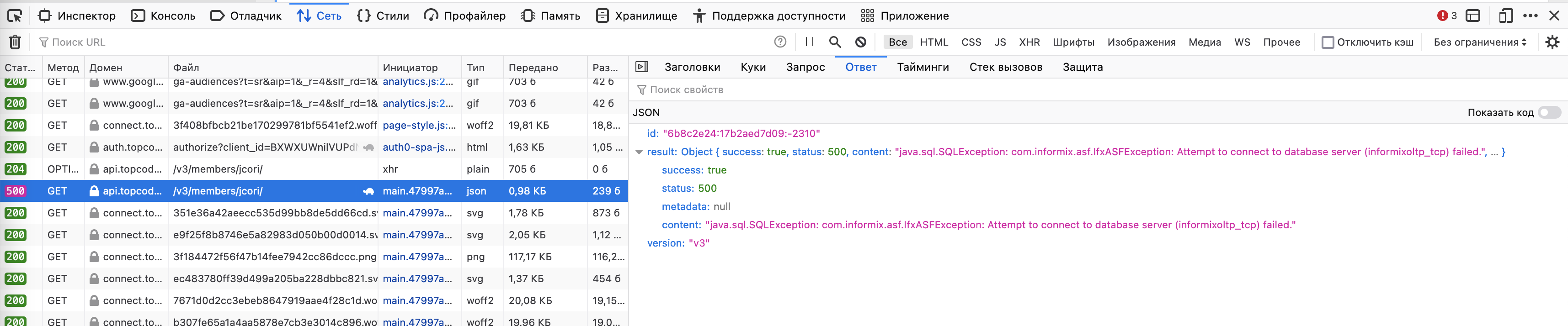This screenshot has width=1568, height=326.
Task: Switch to the Консоль tab
Action: (x=163, y=16)
